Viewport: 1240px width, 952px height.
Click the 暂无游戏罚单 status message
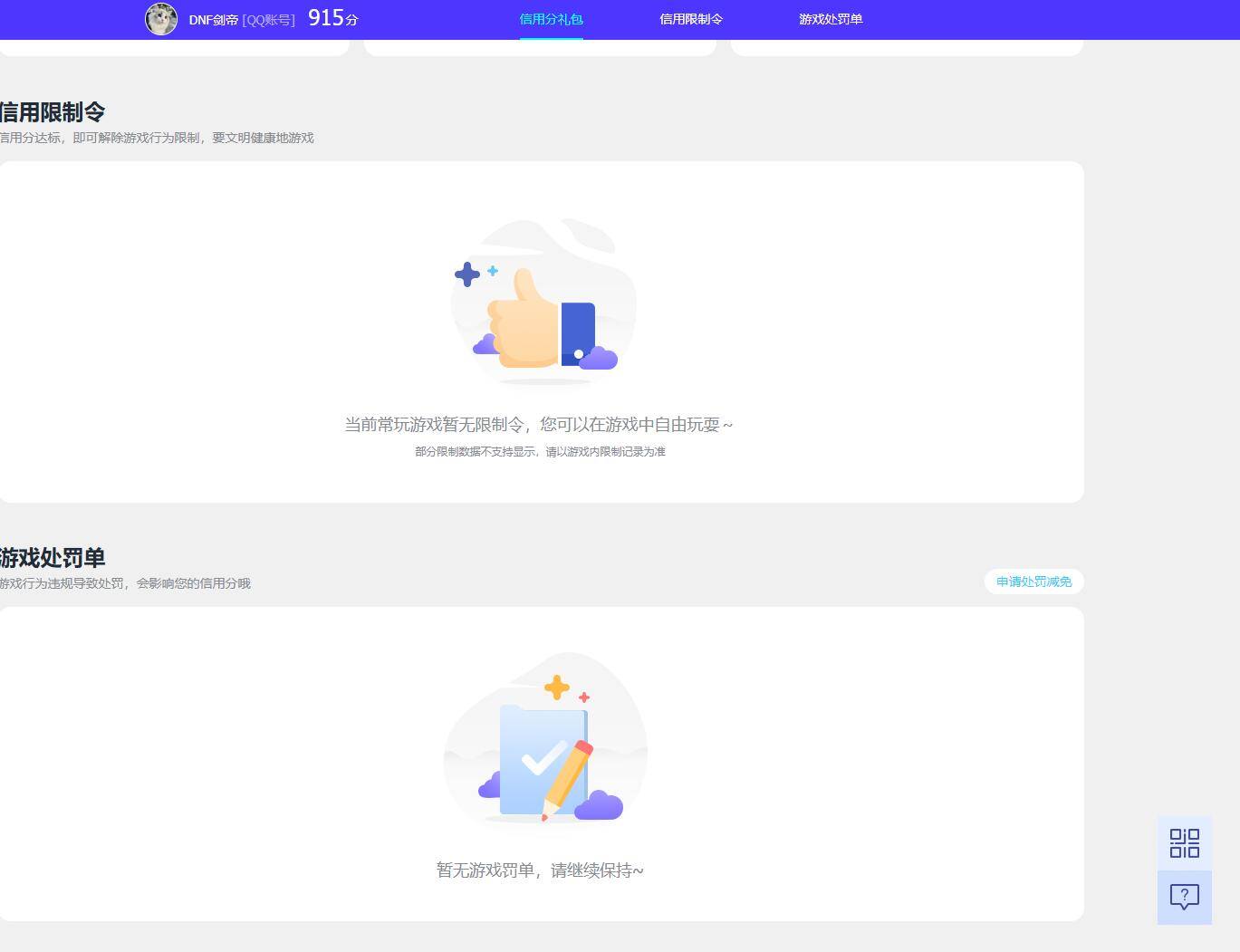539,870
